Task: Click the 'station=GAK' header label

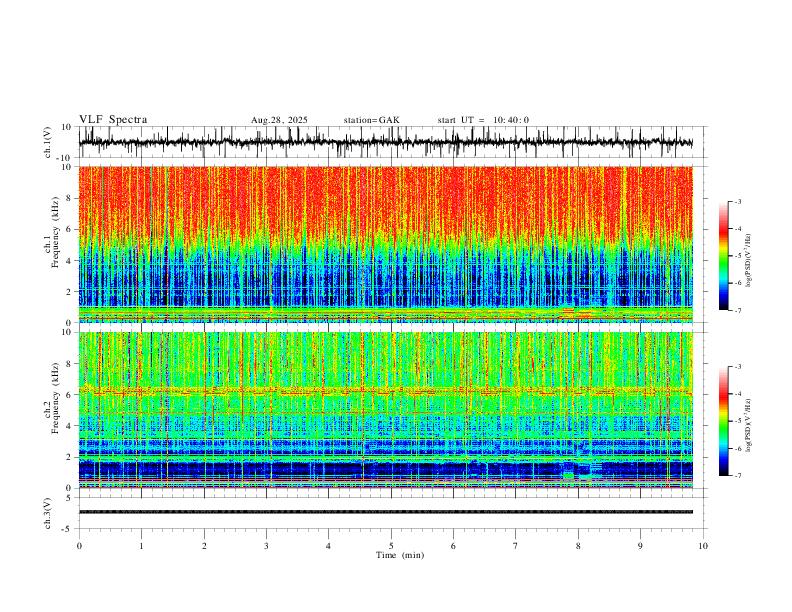Action: [372, 120]
